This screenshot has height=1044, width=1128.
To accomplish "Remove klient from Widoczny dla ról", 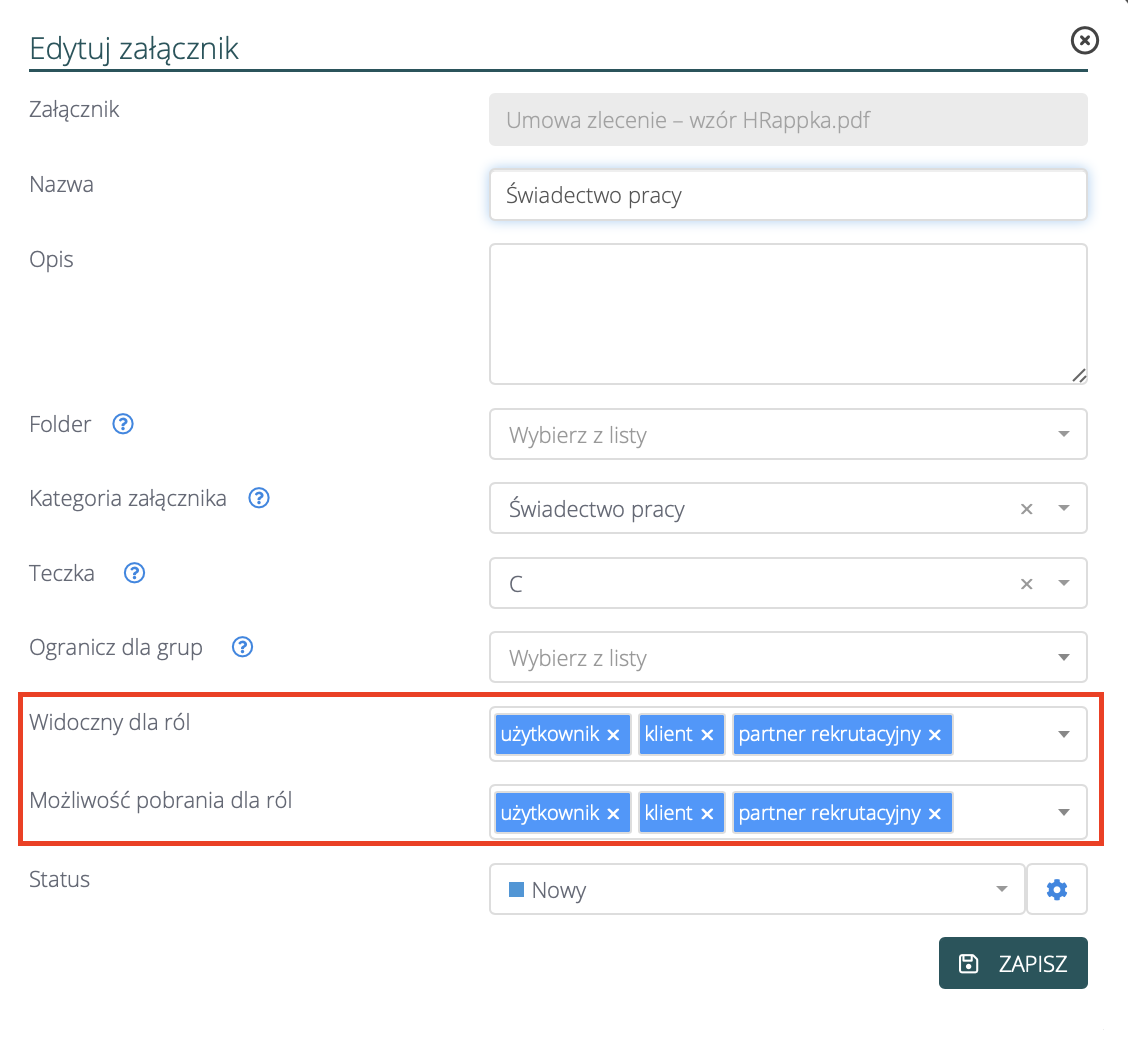I will click(x=707, y=735).
